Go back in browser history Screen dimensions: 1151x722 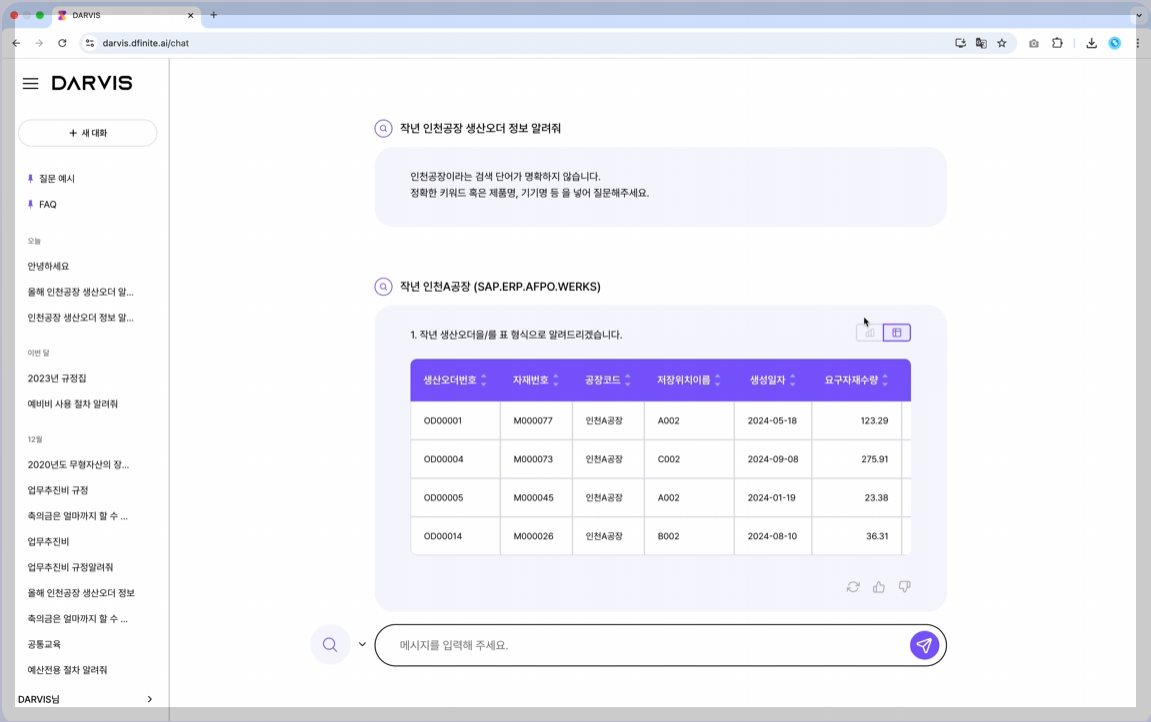click(x=16, y=43)
